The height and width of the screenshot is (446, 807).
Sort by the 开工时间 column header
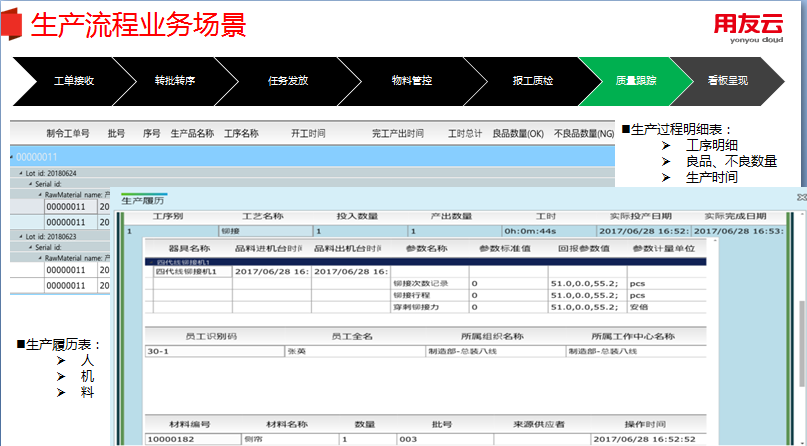point(308,133)
